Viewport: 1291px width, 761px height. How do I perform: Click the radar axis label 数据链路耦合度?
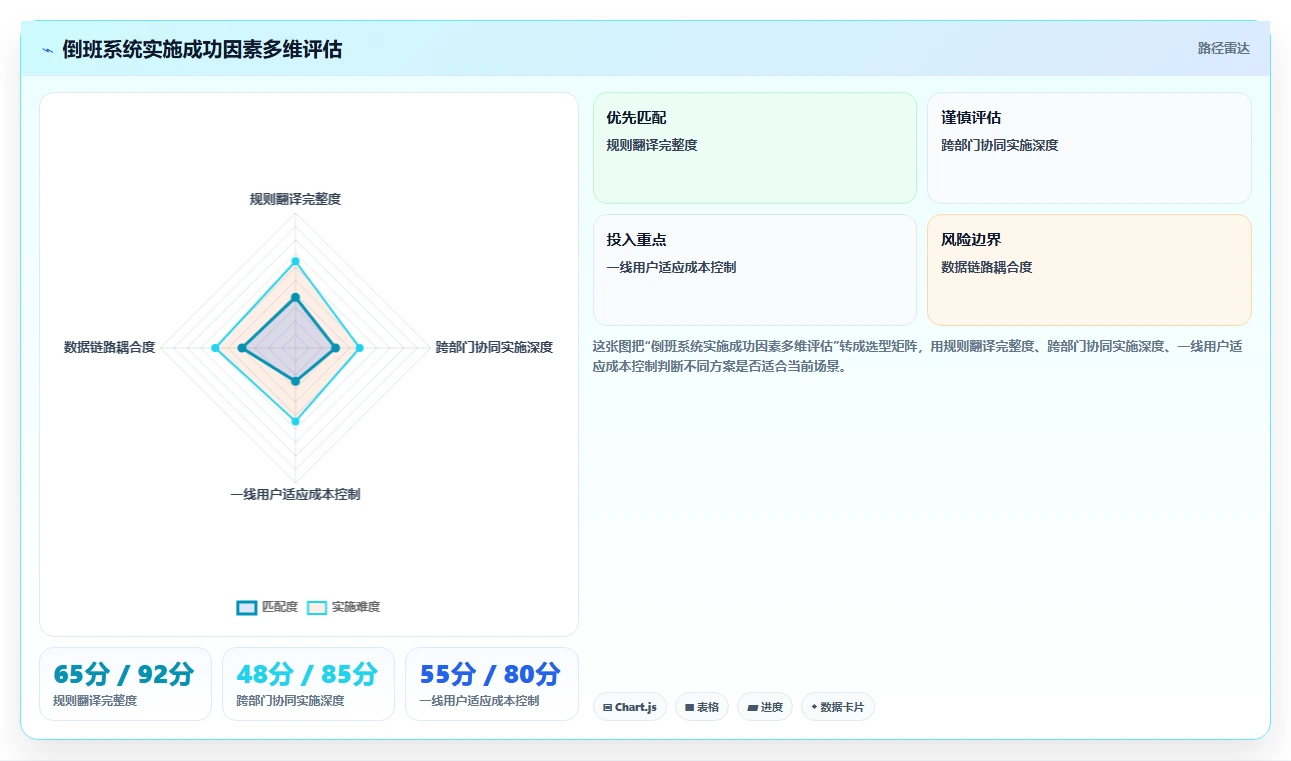(110, 347)
